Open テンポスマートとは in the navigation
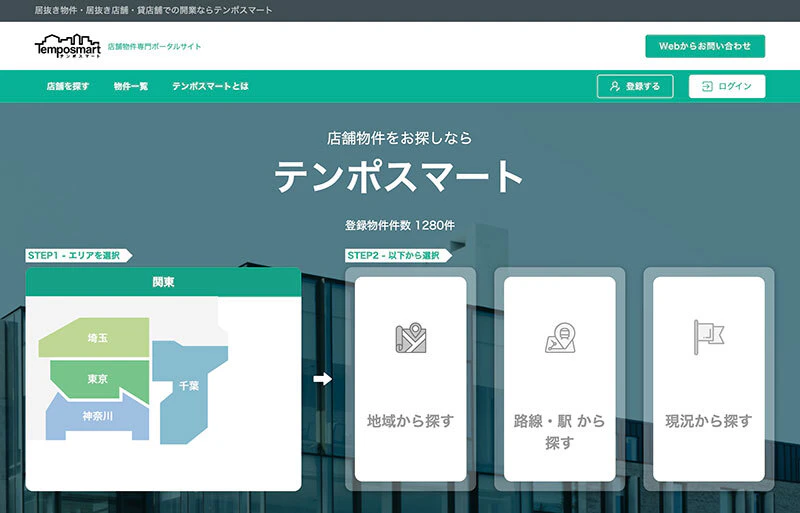 (210, 86)
